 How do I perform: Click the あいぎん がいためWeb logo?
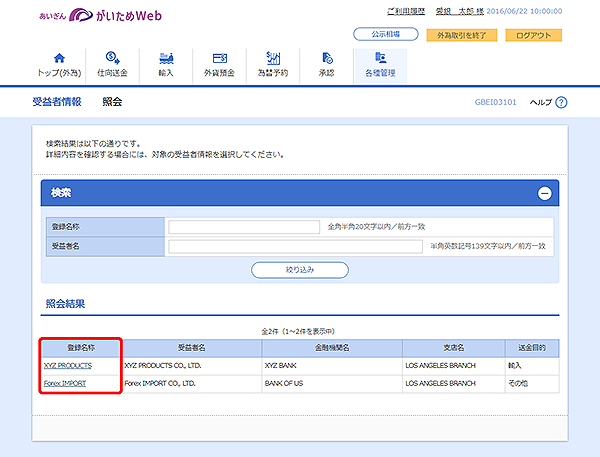[101, 15]
